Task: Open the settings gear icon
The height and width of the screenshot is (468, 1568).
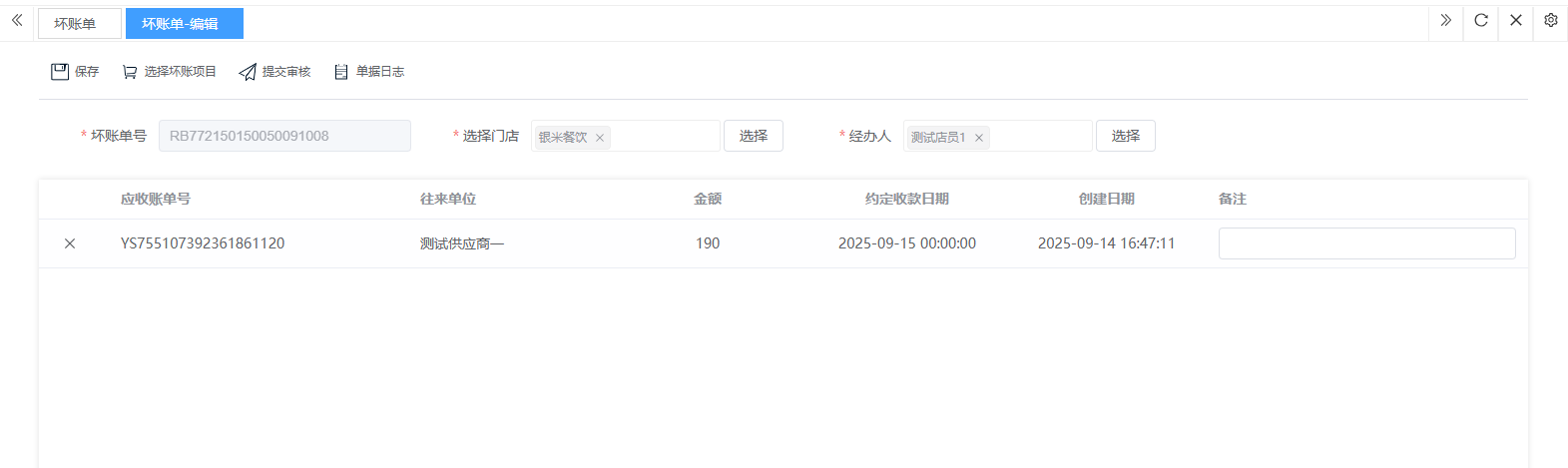Action: tap(1550, 20)
